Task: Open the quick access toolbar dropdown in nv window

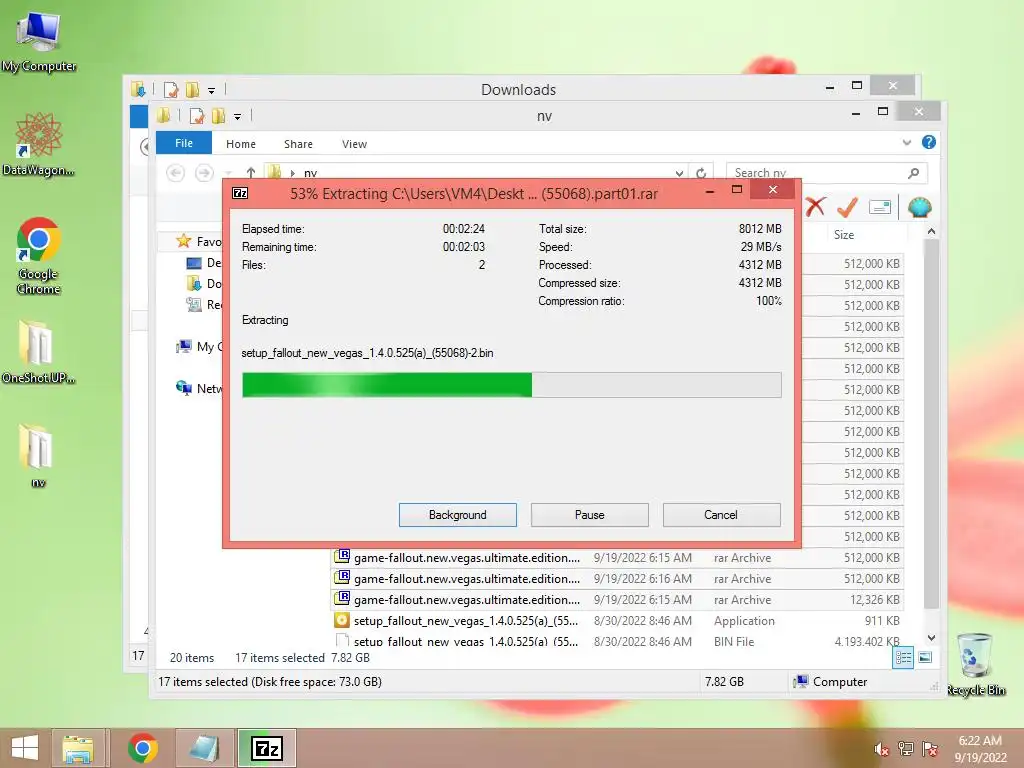Action: point(237,116)
